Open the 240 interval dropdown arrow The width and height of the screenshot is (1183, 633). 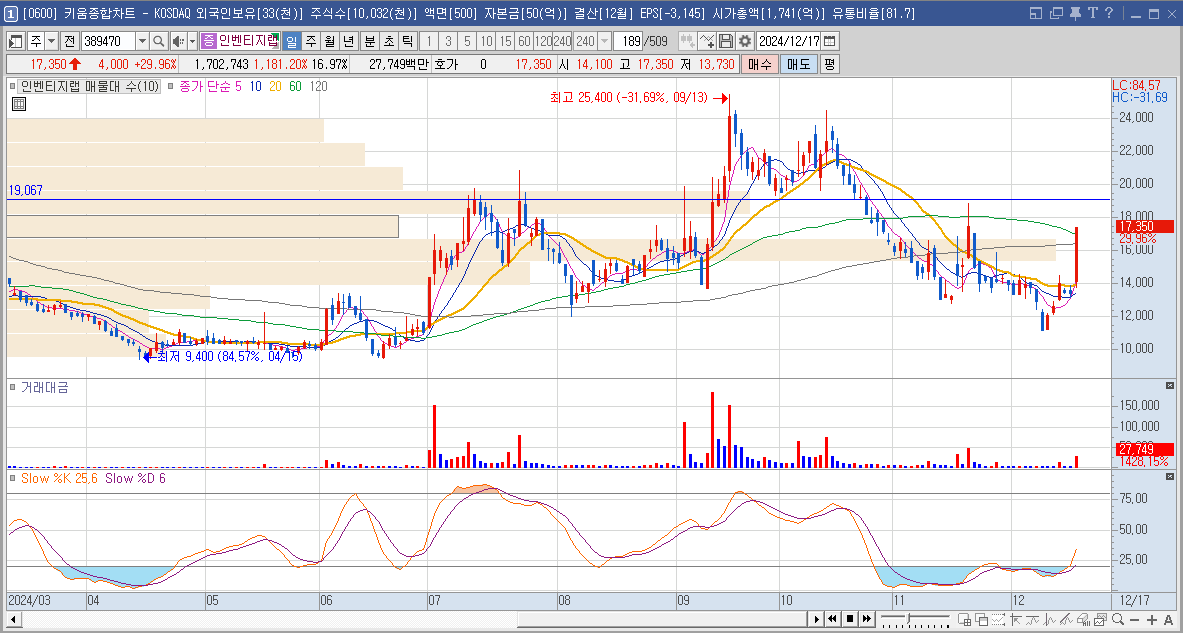pyautogui.click(x=604, y=41)
